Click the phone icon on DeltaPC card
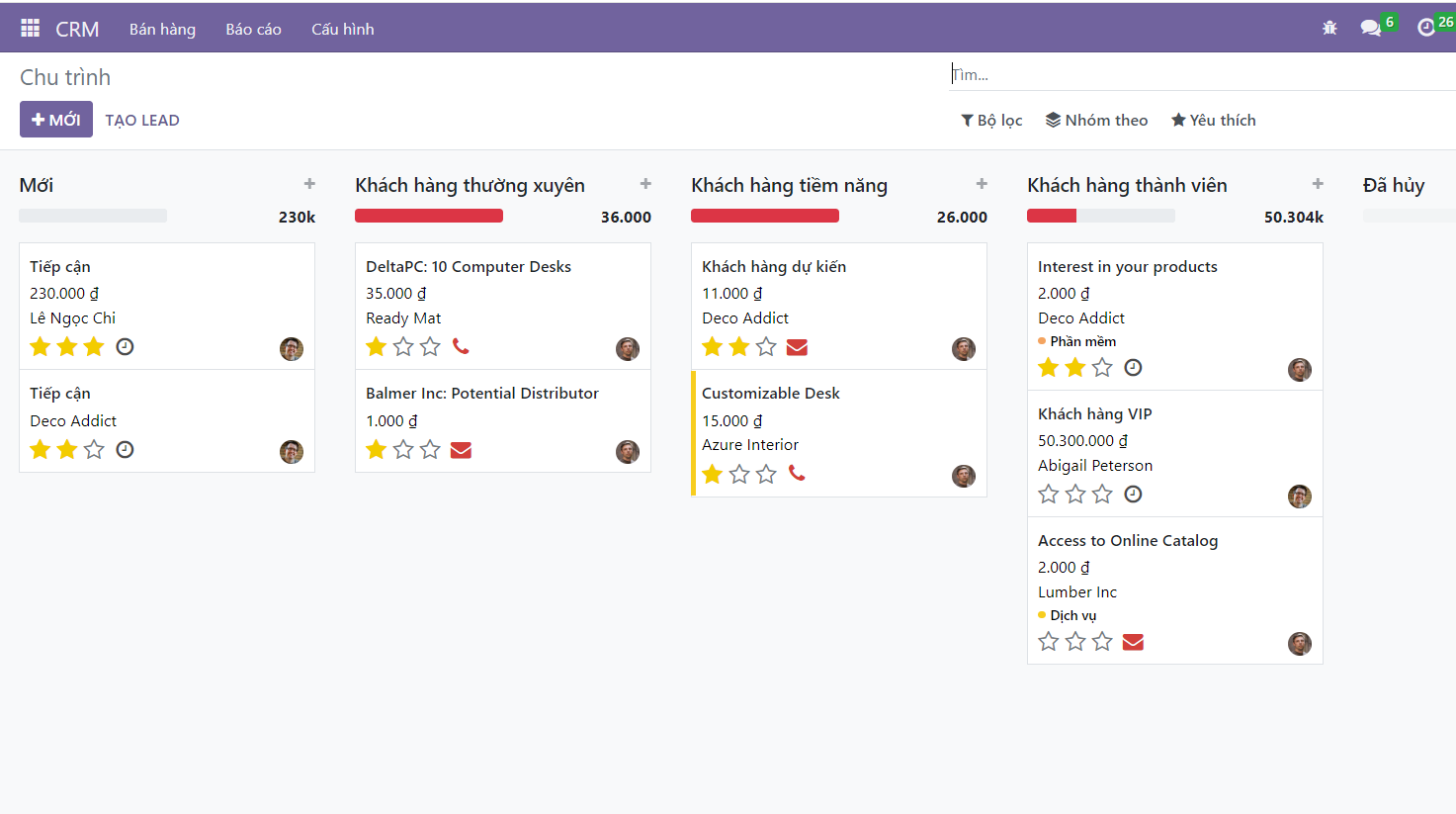This screenshot has height=814, width=1456. (x=461, y=346)
